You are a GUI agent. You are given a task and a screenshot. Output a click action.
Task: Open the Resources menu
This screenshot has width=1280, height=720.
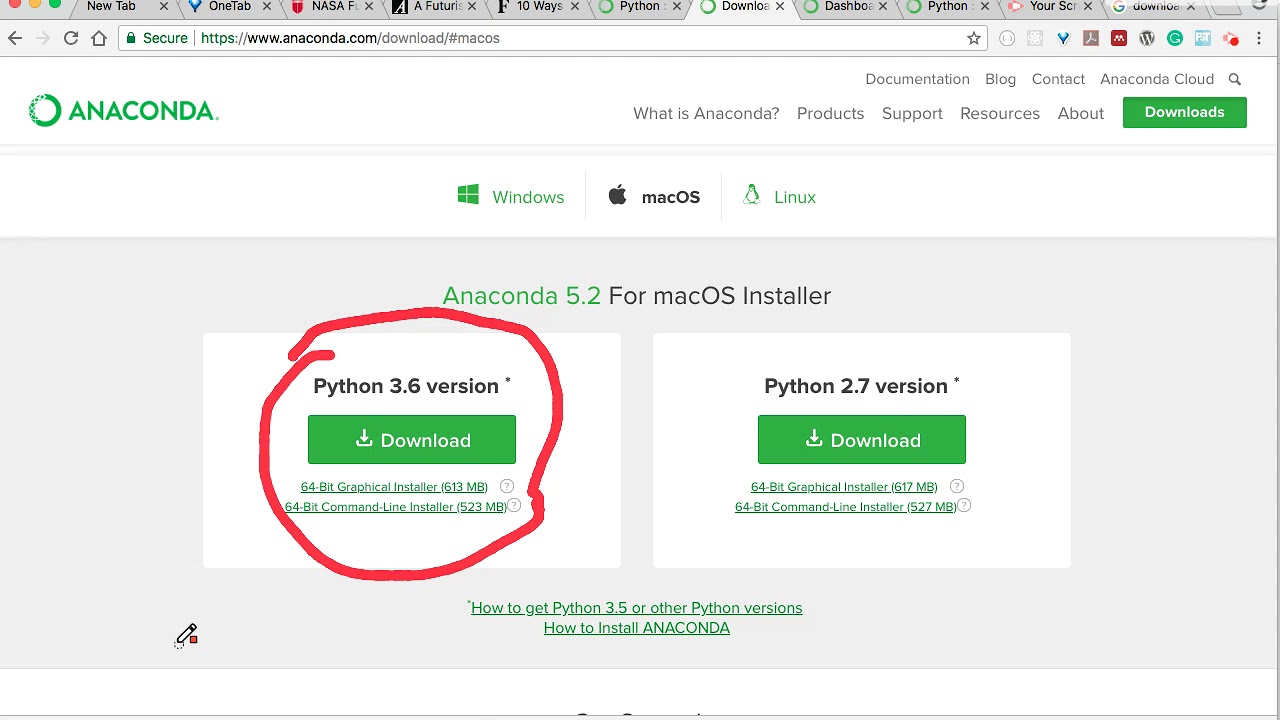click(x=1000, y=113)
